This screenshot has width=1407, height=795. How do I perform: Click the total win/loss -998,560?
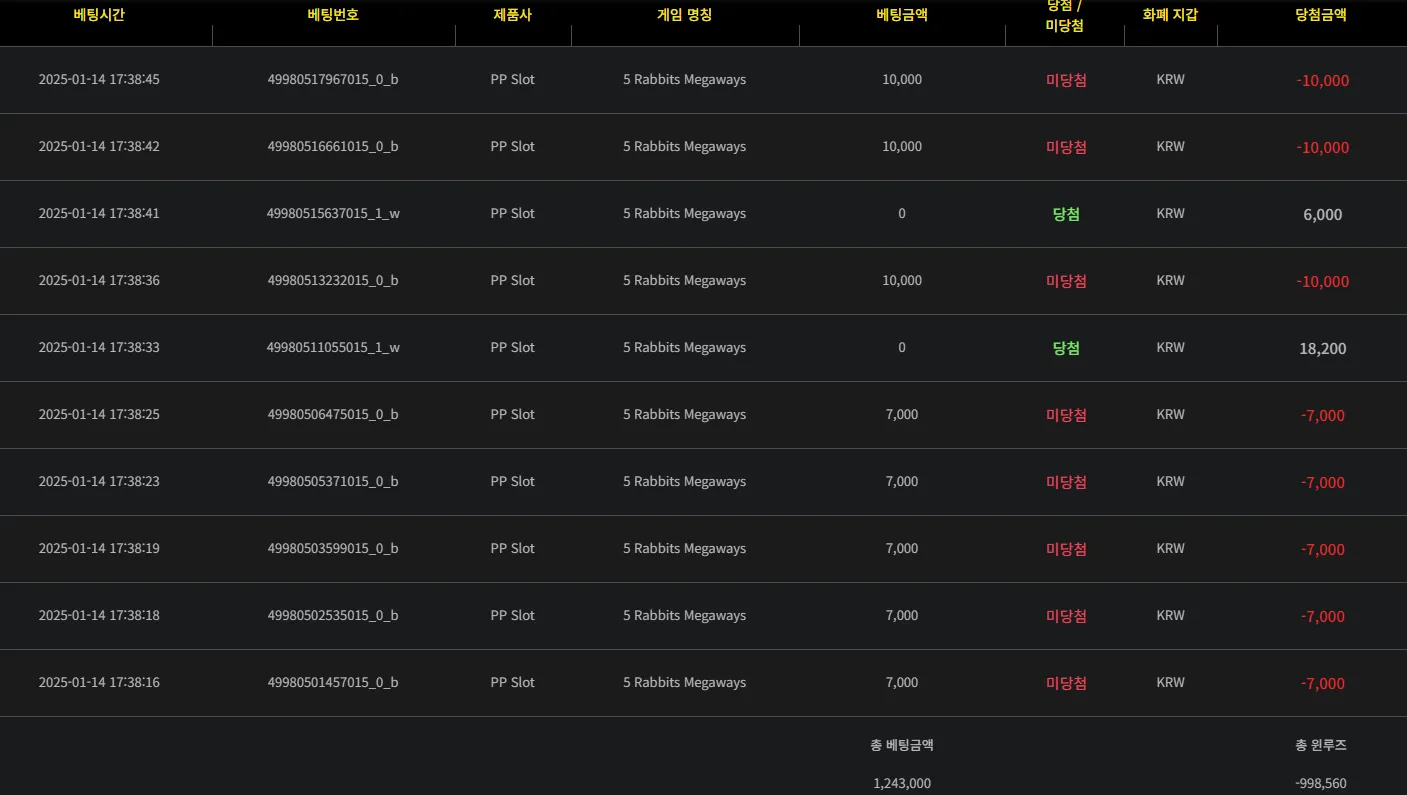click(1321, 784)
